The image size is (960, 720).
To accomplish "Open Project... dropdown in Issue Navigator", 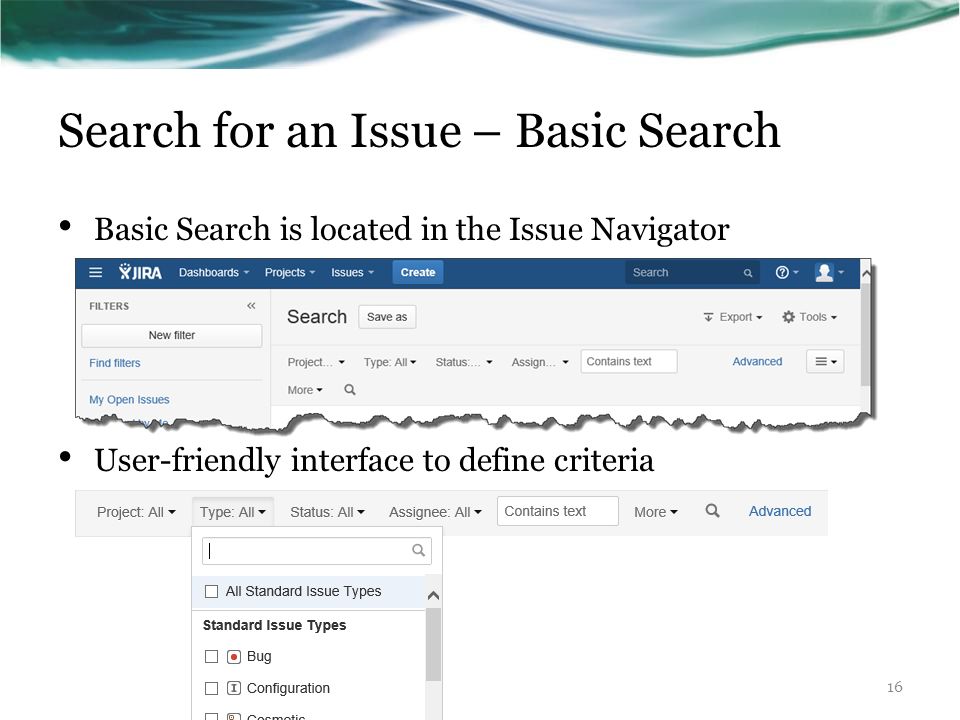I will click(x=316, y=362).
